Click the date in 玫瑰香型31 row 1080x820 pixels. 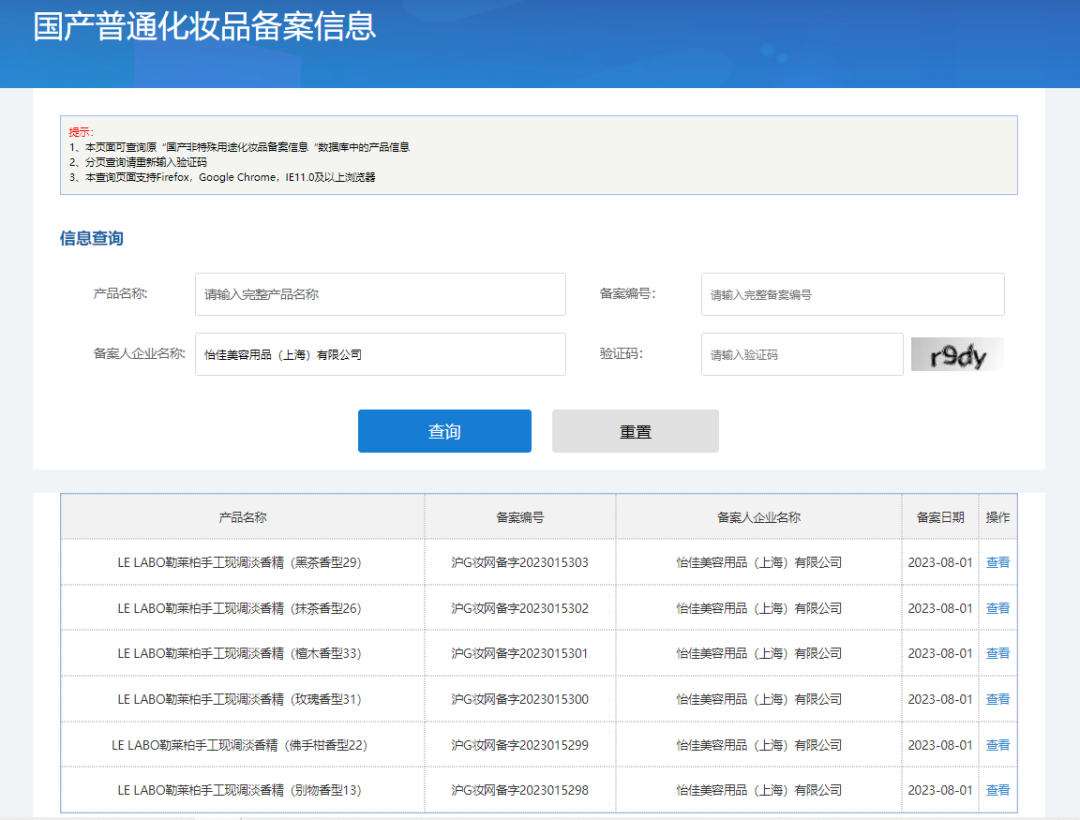coord(940,700)
